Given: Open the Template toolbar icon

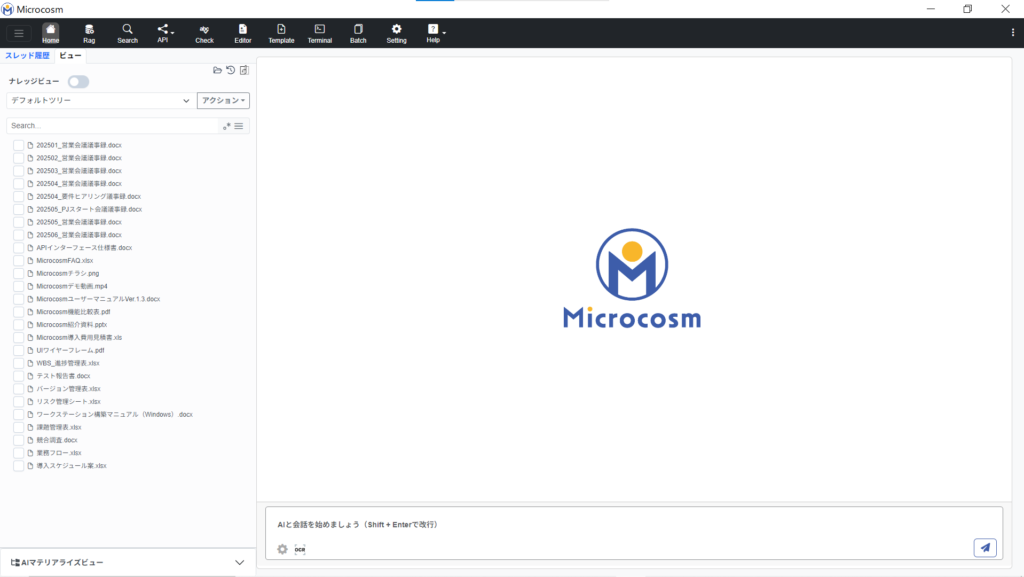Looking at the screenshot, I should click(281, 33).
